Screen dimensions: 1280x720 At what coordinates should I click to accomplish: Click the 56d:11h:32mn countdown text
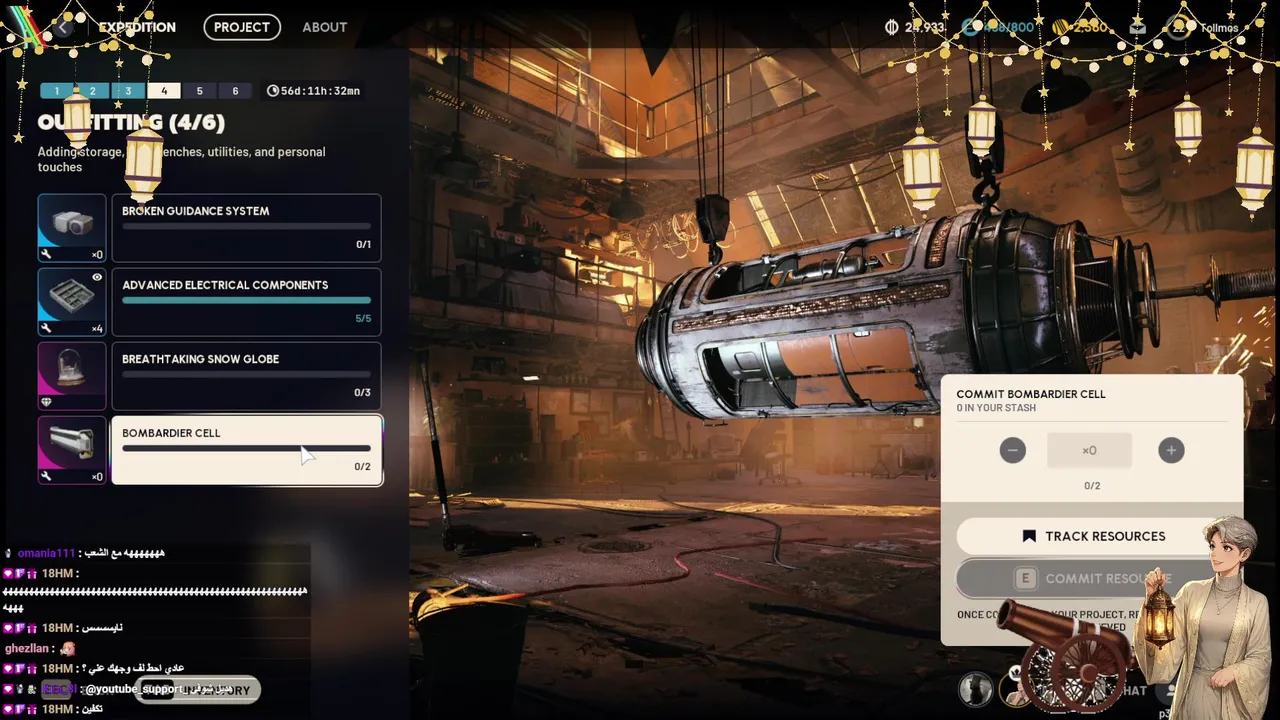tap(320, 91)
